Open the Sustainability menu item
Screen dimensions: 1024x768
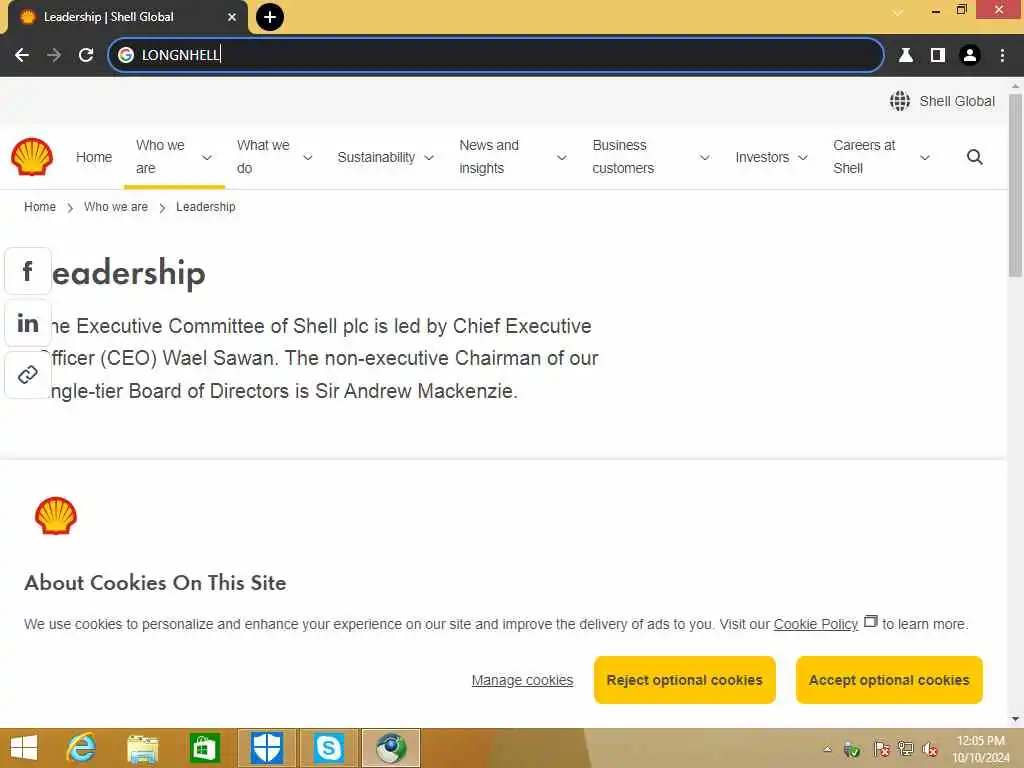(376, 157)
